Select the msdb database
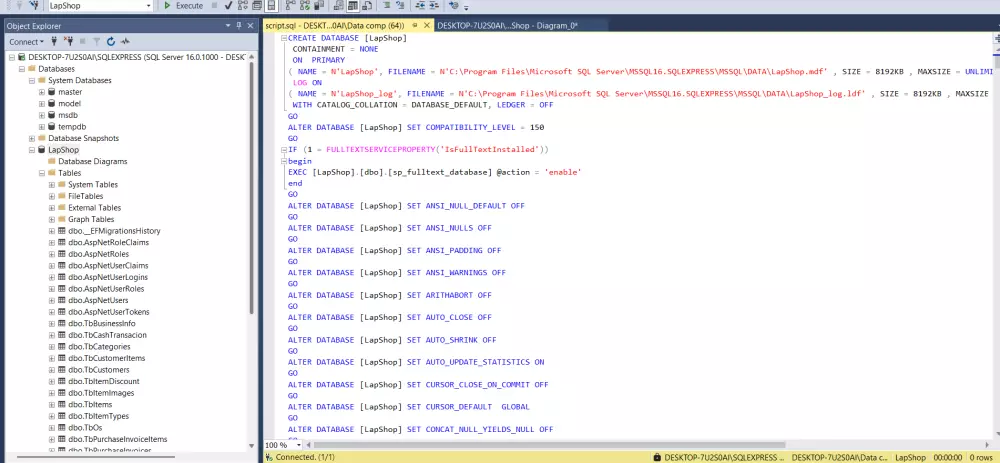Viewport: 1000px width, 463px height. click(68, 115)
